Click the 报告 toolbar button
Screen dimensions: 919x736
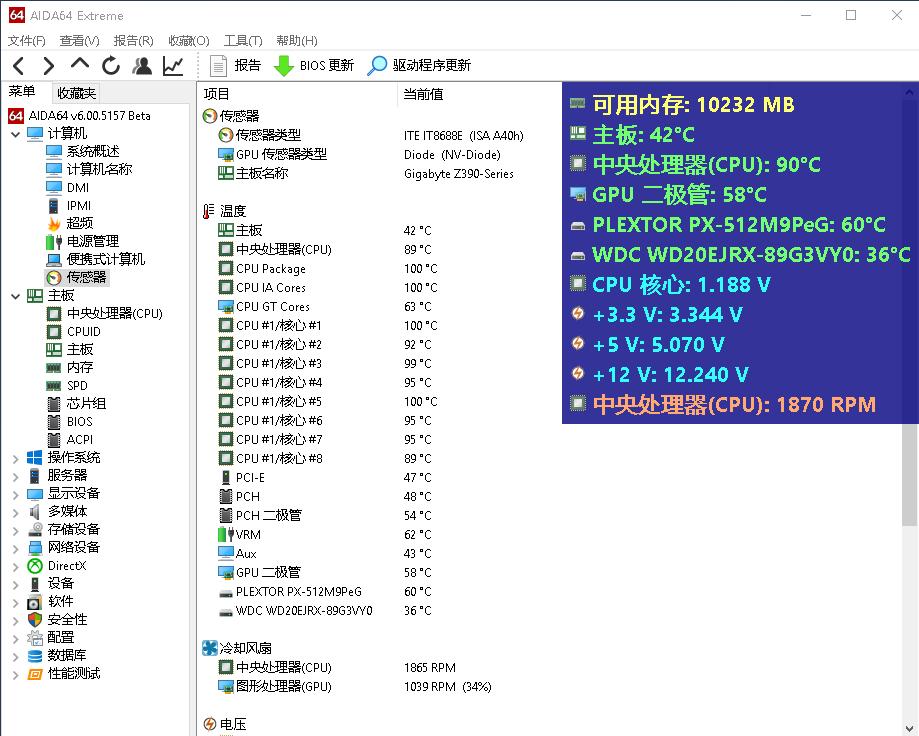[x=236, y=66]
